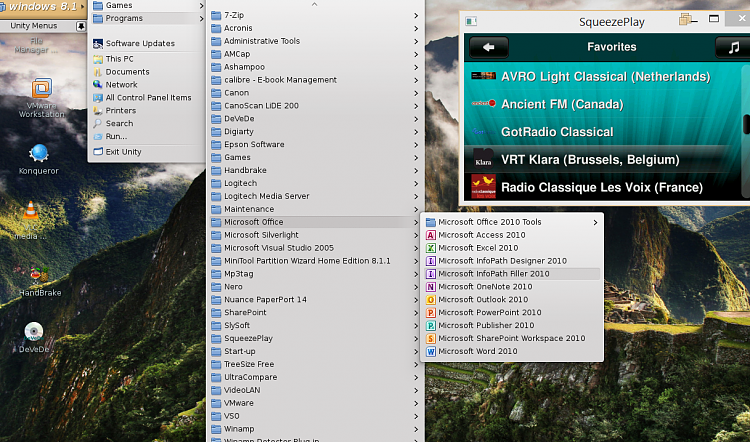Open the Logitech Media Server folder
The image size is (750, 442).
(315, 196)
